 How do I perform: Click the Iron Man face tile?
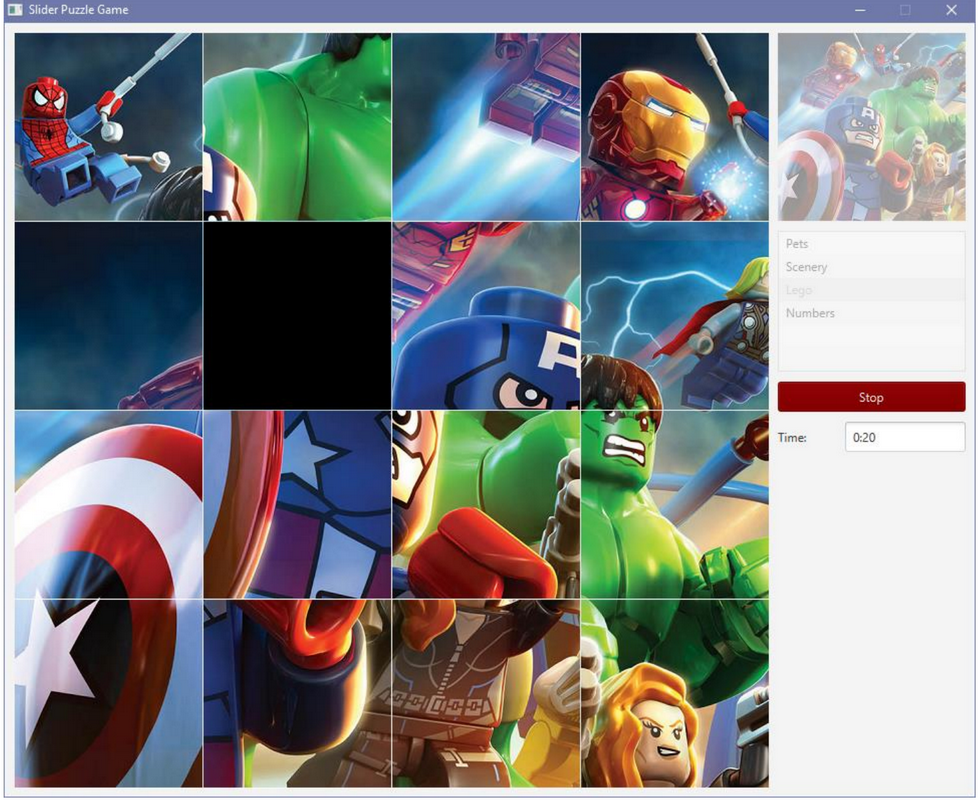point(675,125)
